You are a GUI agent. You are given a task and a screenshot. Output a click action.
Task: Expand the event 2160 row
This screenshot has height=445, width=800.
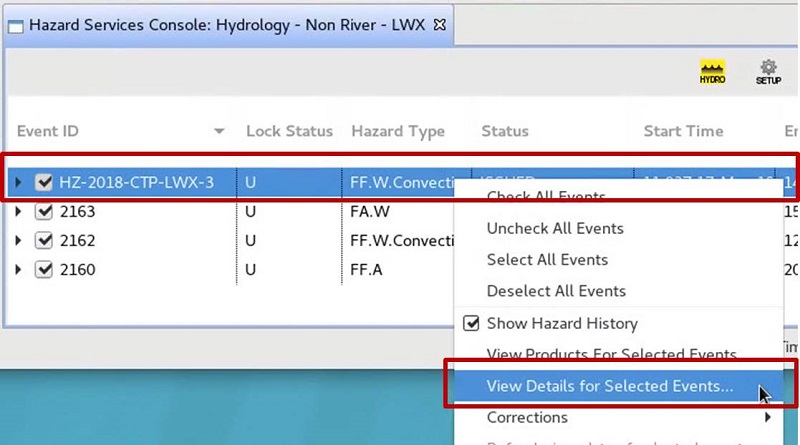pyautogui.click(x=18, y=269)
